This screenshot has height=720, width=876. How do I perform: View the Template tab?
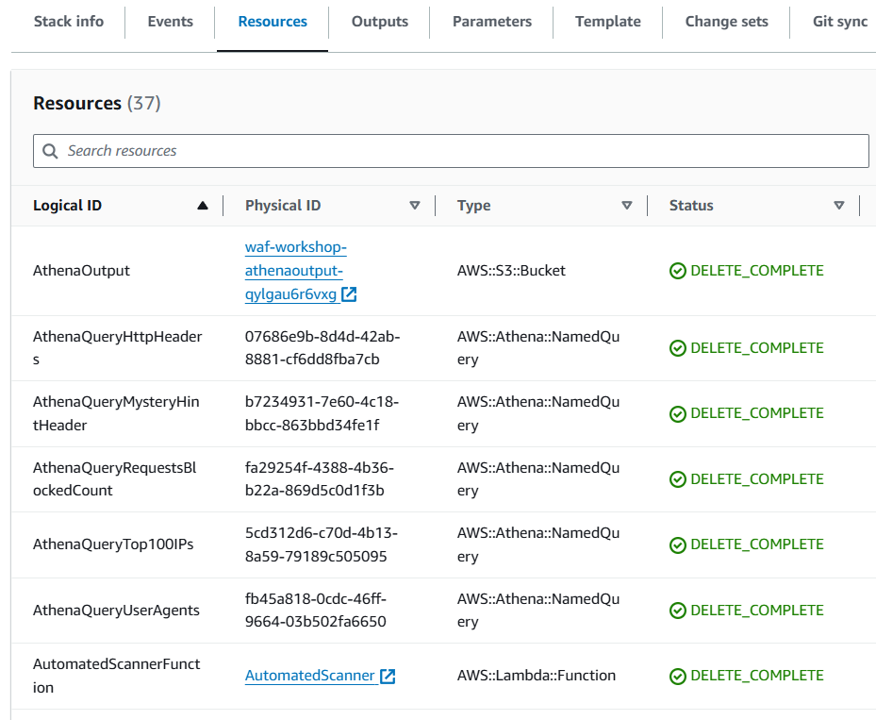[608, 21]
